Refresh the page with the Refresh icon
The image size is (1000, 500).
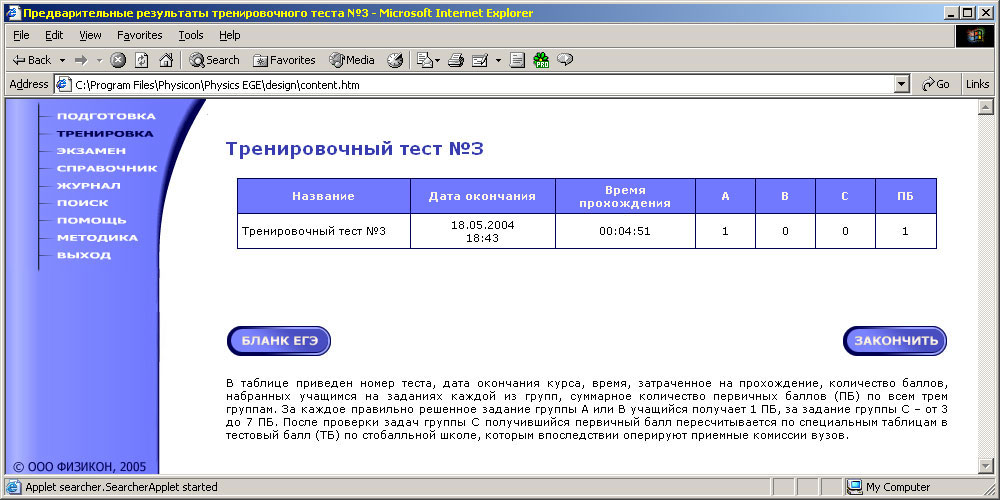point(142,60)
